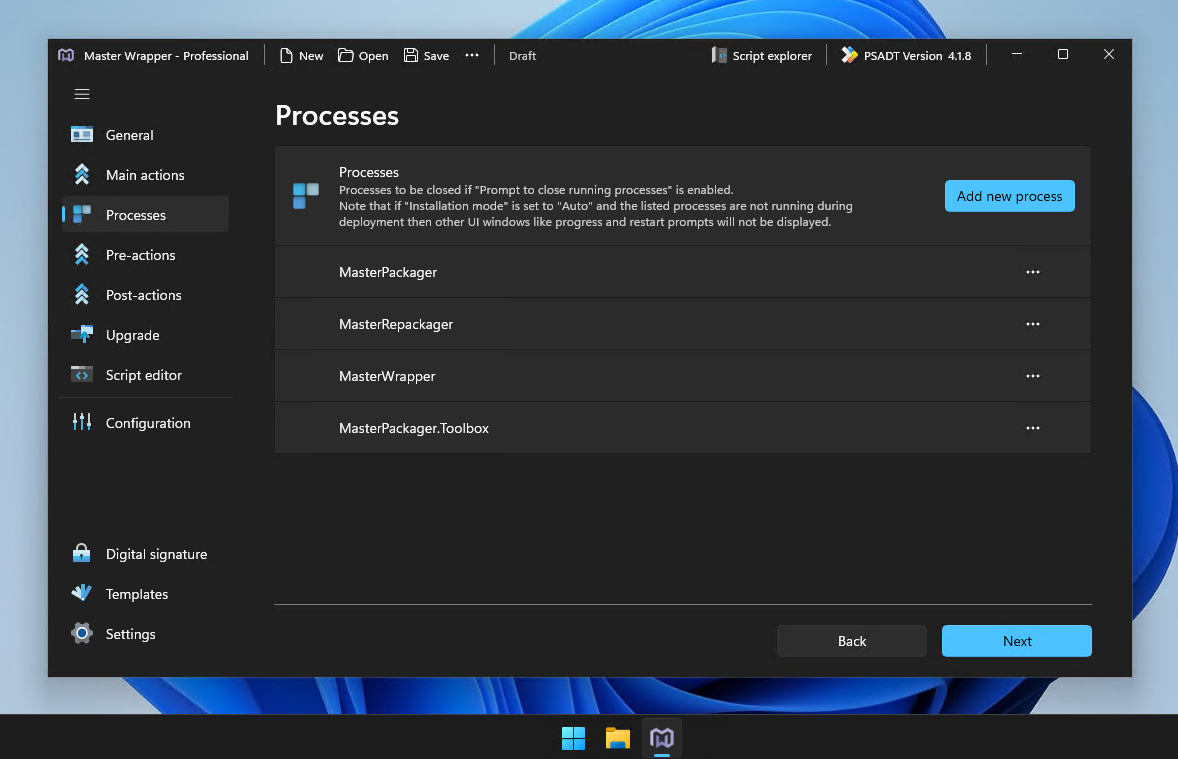Click the Post-actions chevron icon

click(82, 295)
